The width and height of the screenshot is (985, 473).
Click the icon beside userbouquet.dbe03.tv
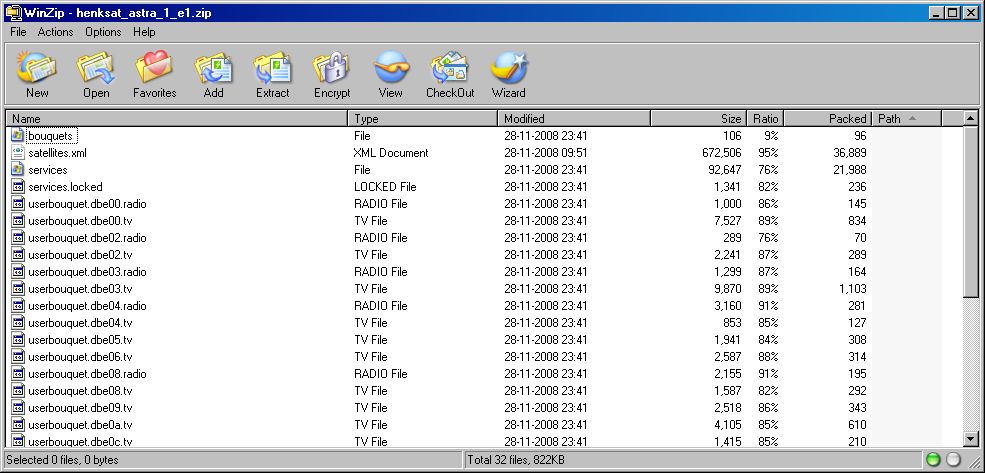pyautogui.click(x=18, y=288)
